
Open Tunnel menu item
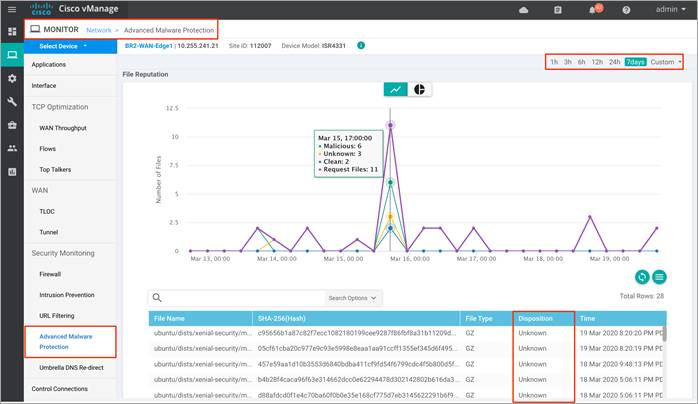click(x=49, y=232)
